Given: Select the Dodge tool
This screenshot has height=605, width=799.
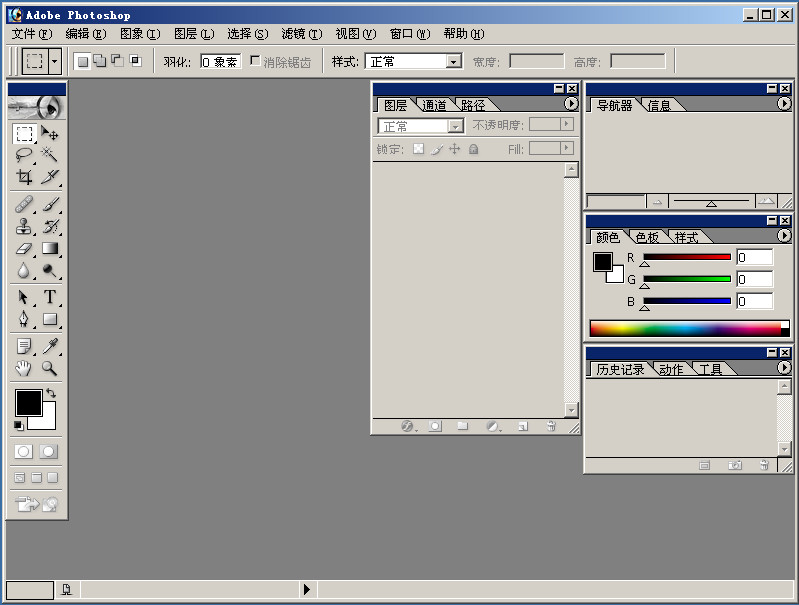Looking at the screenshot, I should 49,270.
